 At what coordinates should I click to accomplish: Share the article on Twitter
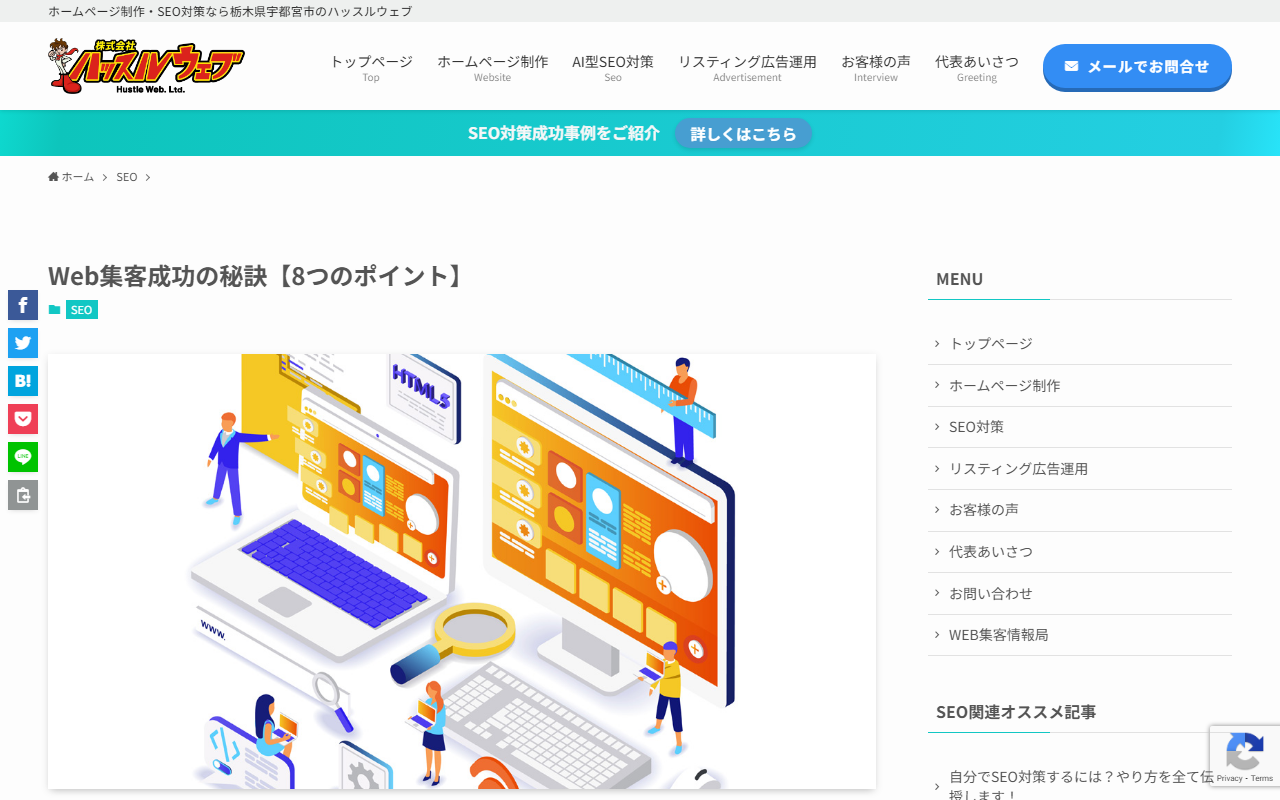[22, 343]
